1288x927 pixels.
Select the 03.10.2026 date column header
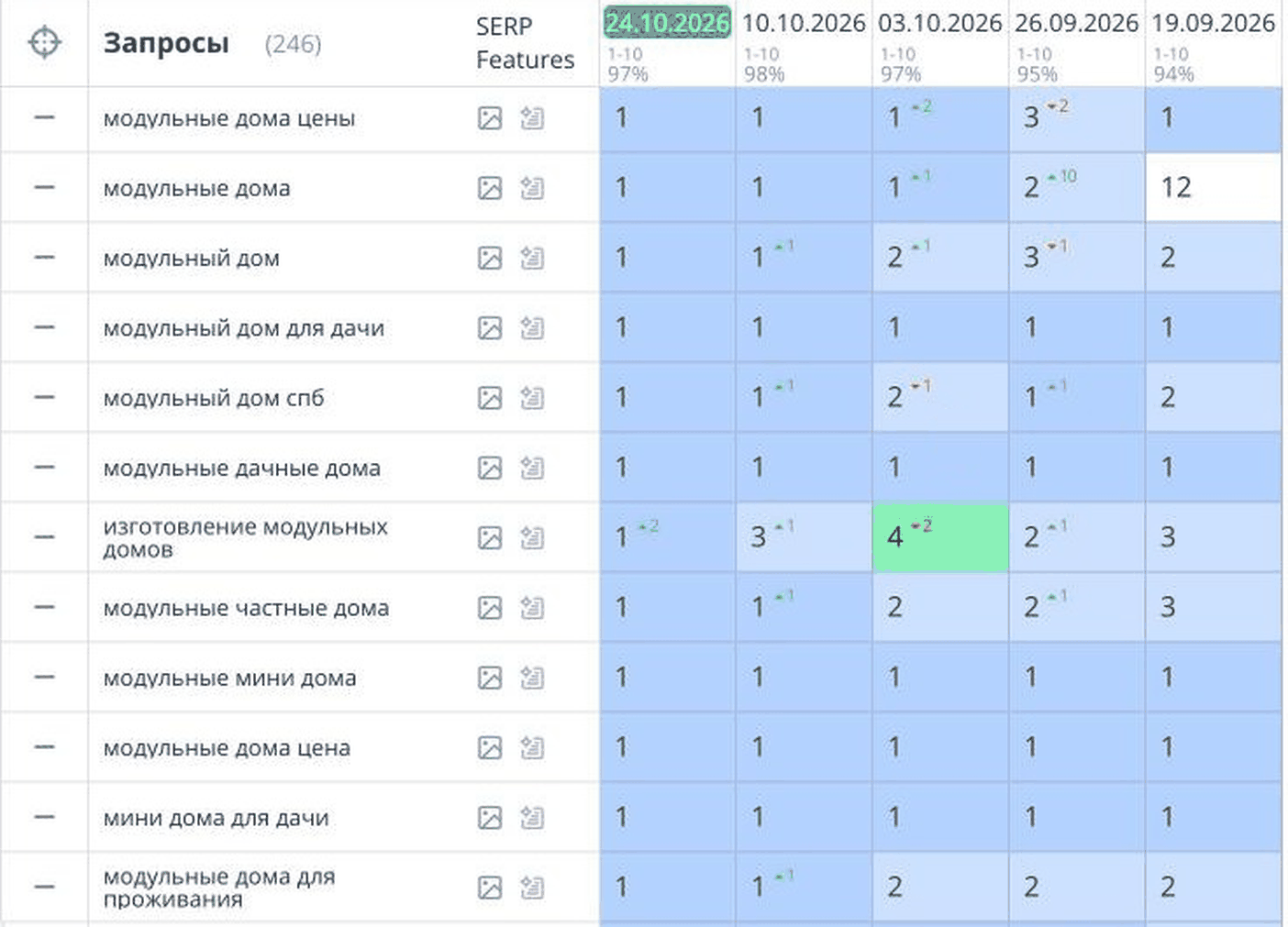click(x=940, y=23)
